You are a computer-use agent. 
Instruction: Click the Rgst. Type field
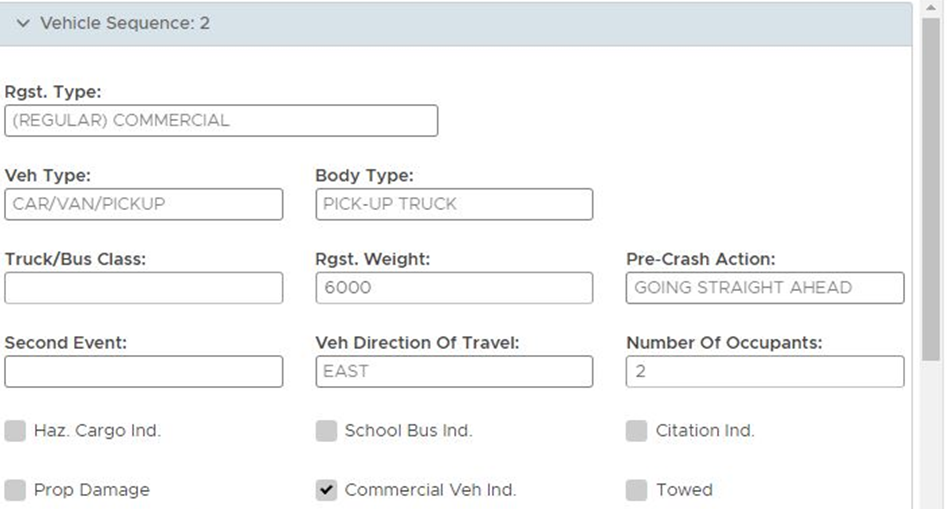tap(221, 121)
